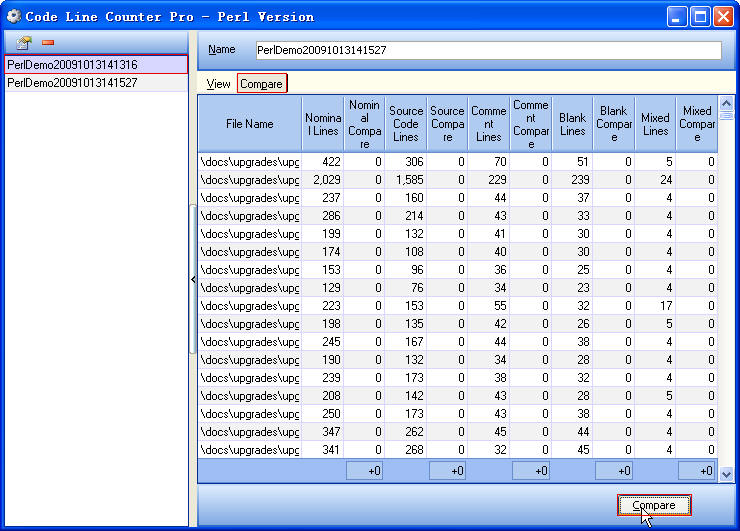Viewport: 740px width, 531px height.
Task: Click the app icon in title bar
Action: (13, 16)
